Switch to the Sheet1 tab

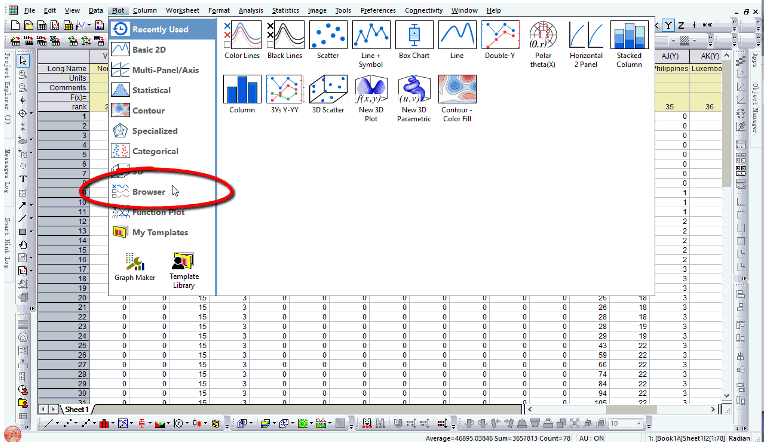coord(77,409)
